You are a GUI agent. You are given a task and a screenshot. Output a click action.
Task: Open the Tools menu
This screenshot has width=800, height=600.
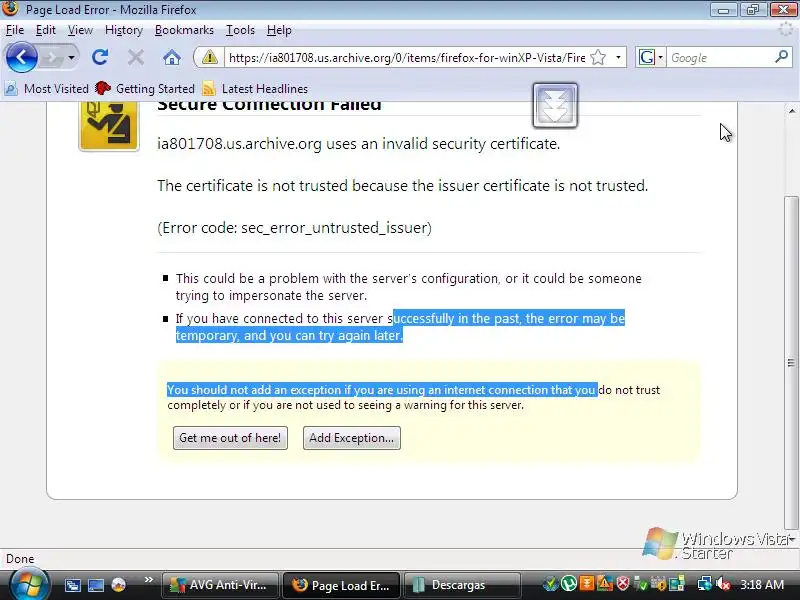point(240,30)
